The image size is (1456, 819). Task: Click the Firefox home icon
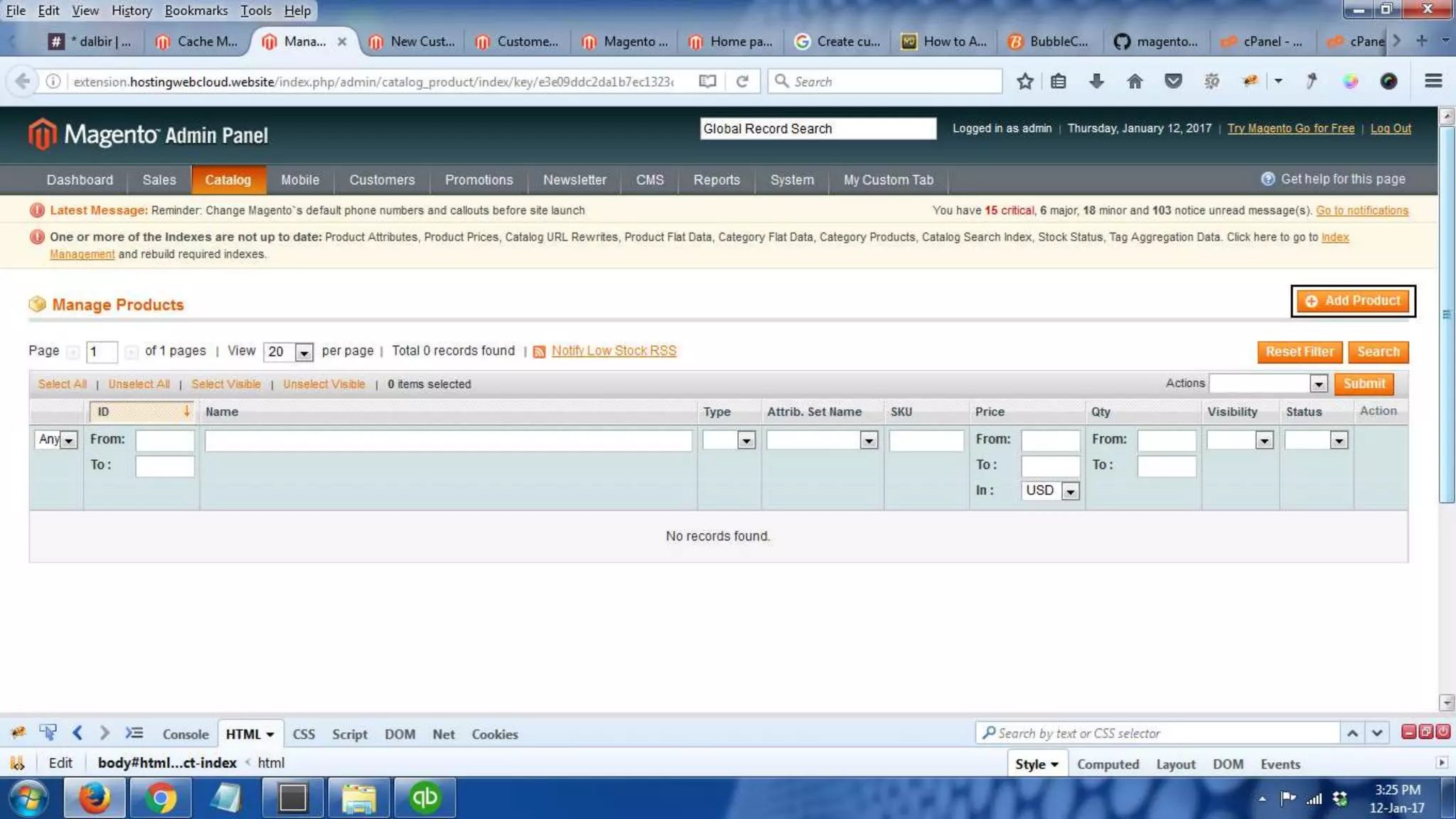click(1135, 81)
